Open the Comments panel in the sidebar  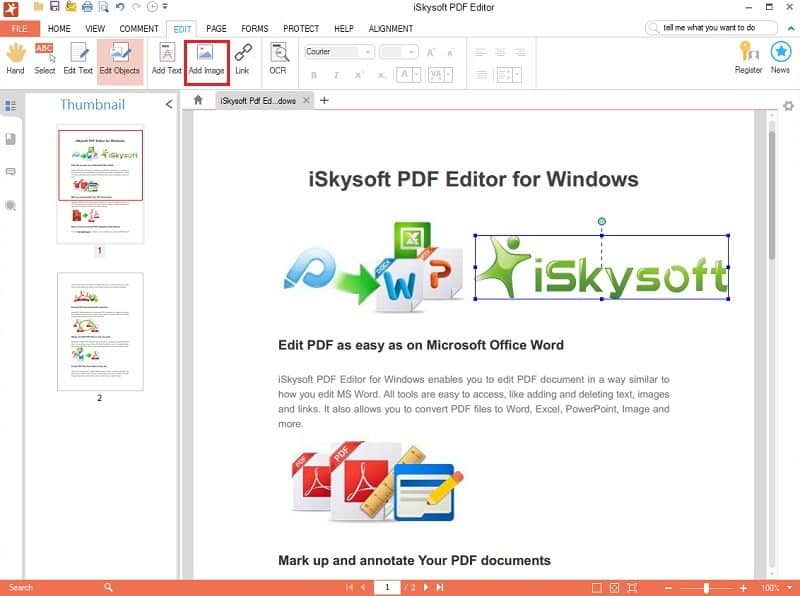(12, 170)
